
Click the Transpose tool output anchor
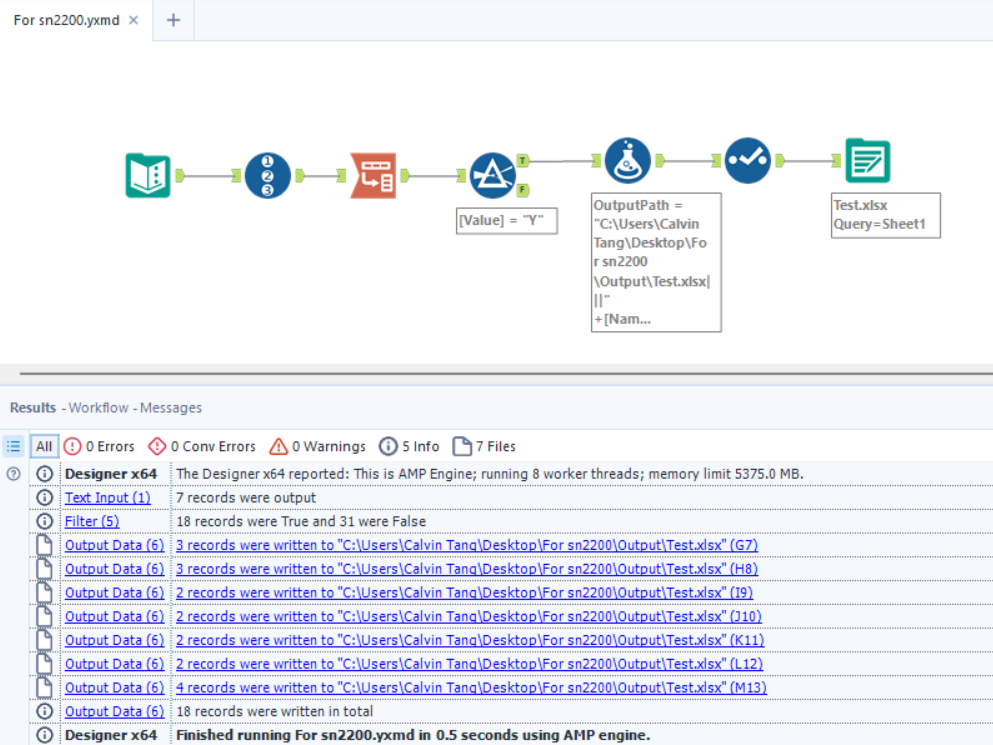pyautogui.click(x=405, y=175)
